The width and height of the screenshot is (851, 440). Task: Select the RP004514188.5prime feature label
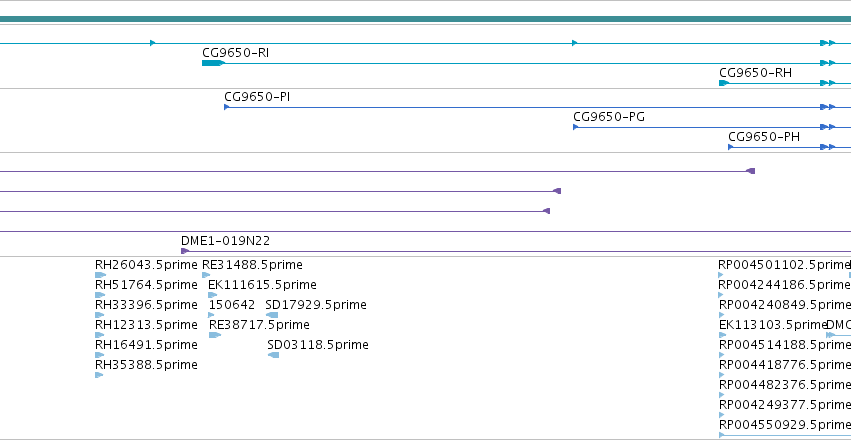click(784, 345)
